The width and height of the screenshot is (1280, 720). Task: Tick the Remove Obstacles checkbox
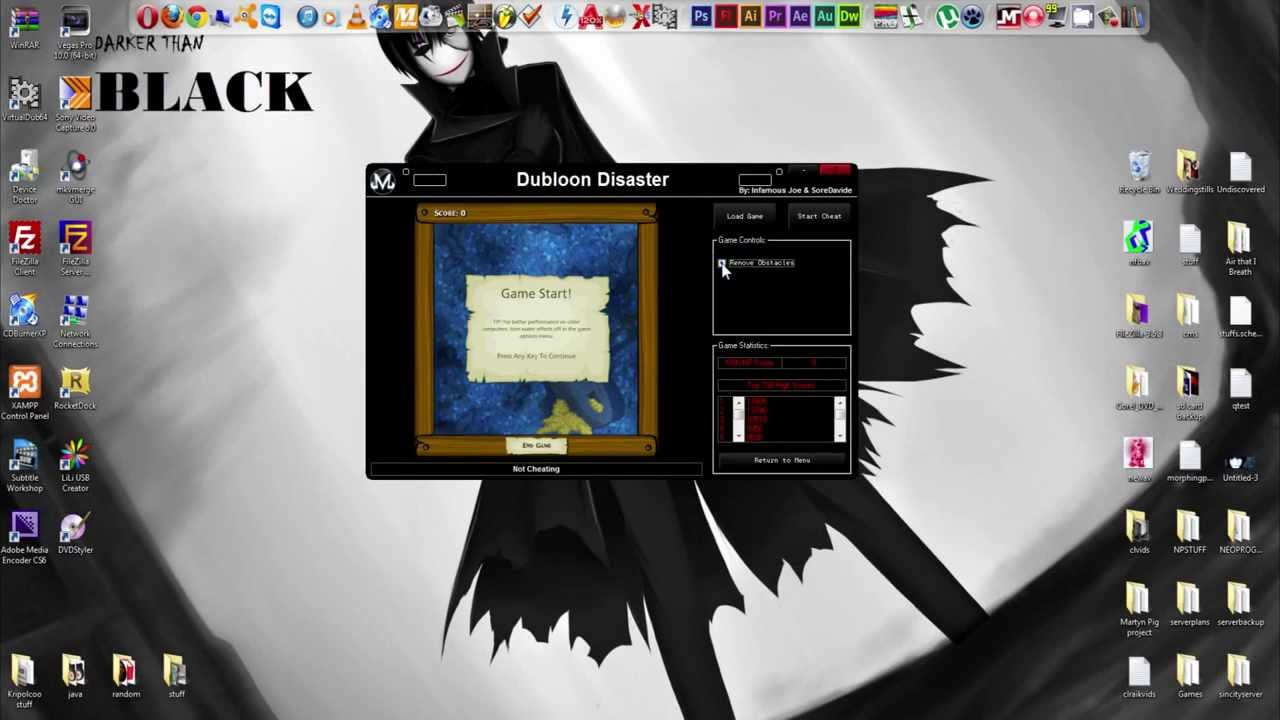click(x=721, y=263)
